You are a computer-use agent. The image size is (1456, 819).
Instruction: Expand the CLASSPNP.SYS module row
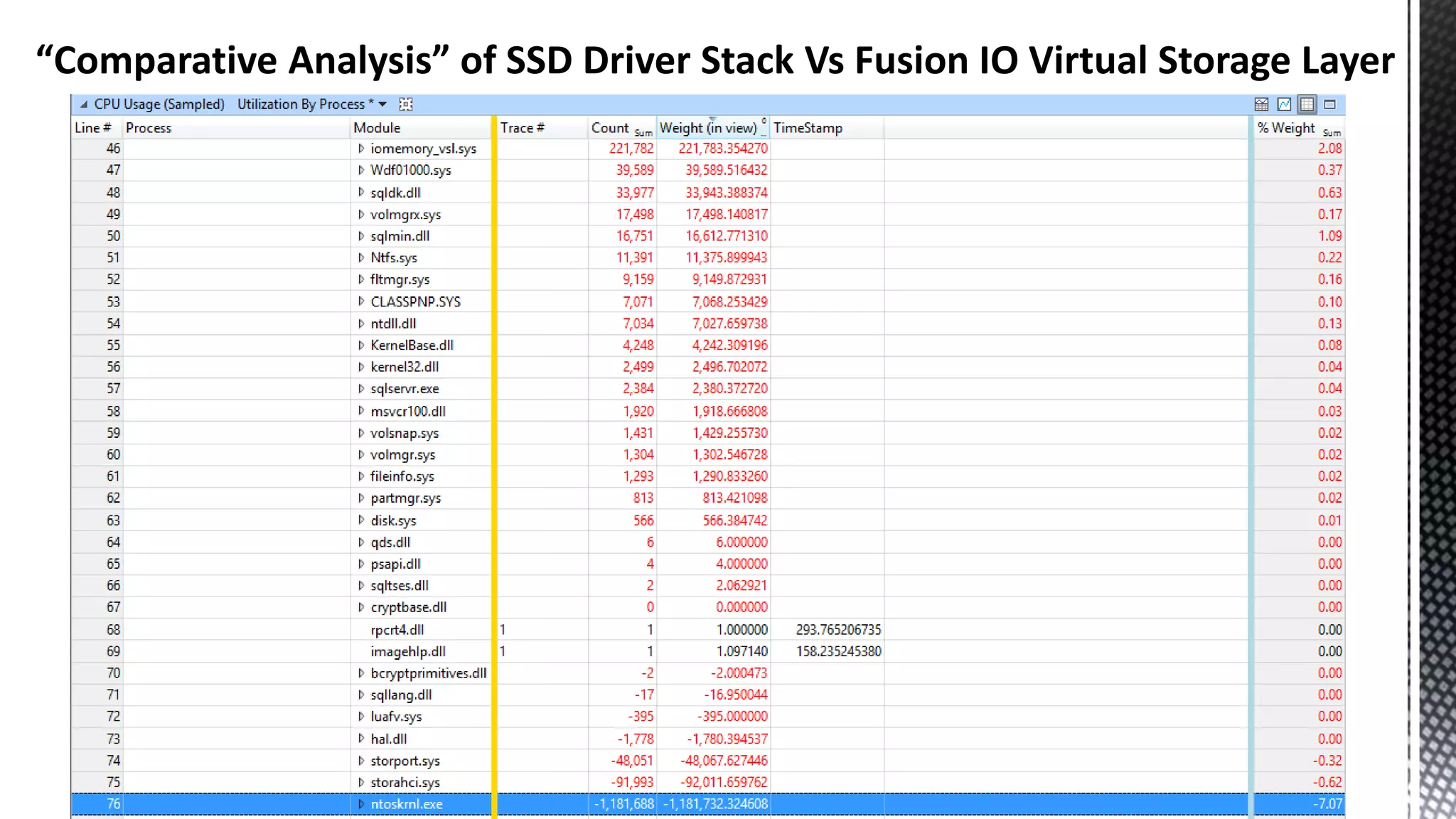click(361, 301)
